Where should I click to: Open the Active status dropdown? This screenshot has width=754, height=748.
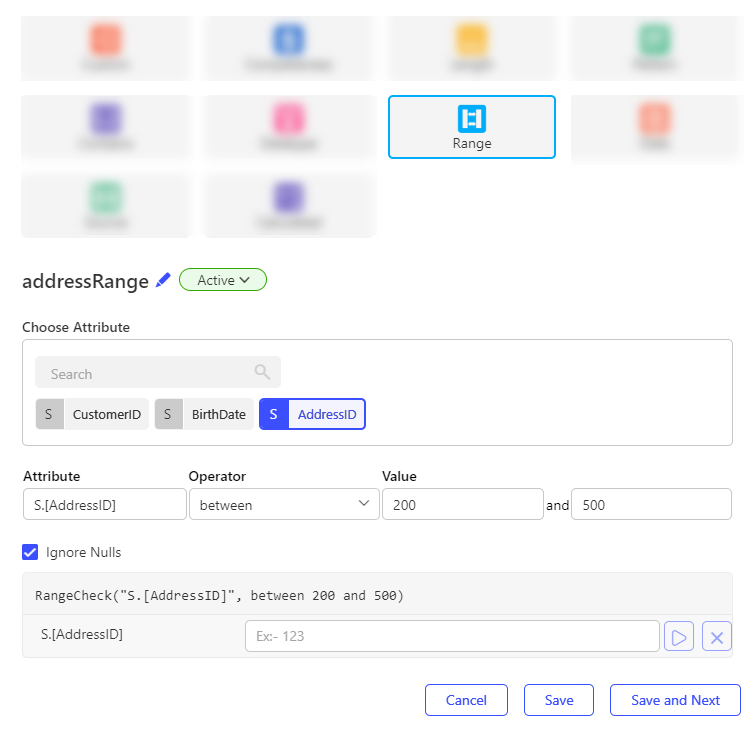(223, 281)
